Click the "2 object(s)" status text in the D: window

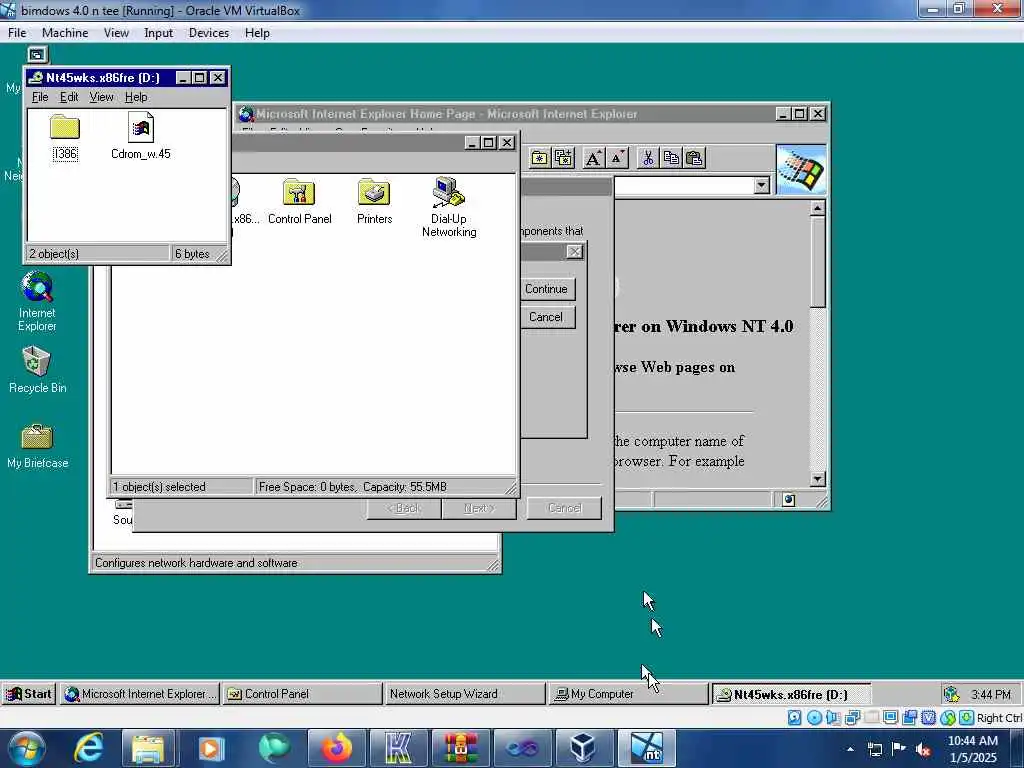point(54,253)
